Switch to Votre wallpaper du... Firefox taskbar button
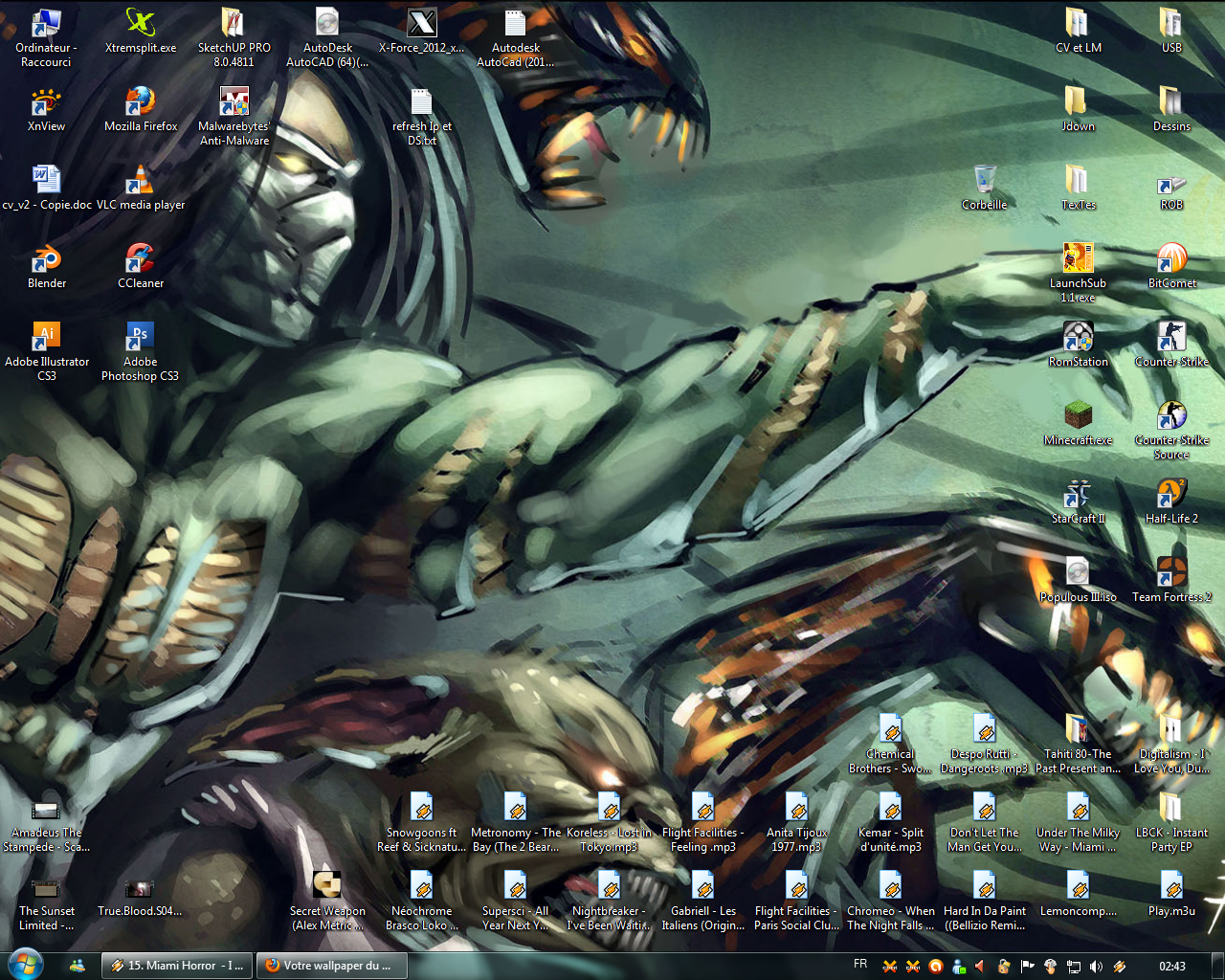 [x=333, y=966]
